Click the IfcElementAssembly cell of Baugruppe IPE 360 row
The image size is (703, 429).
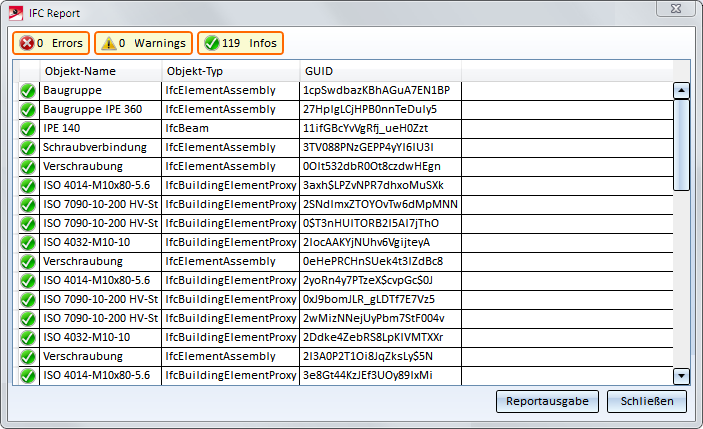(230, 109)
